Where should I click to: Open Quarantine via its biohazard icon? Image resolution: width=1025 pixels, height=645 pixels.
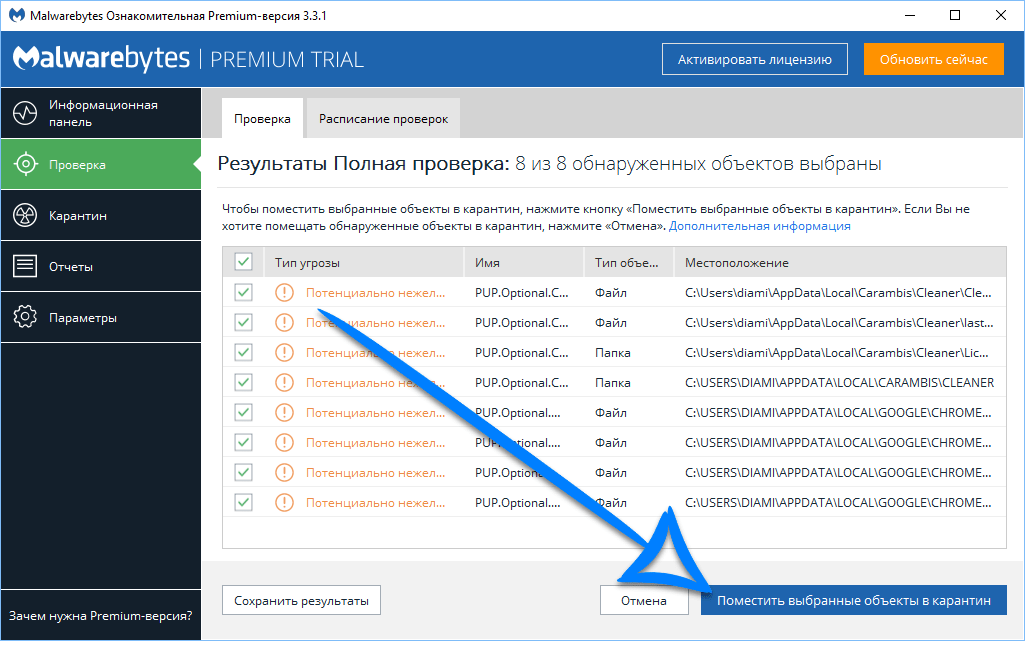coord(25,215)
